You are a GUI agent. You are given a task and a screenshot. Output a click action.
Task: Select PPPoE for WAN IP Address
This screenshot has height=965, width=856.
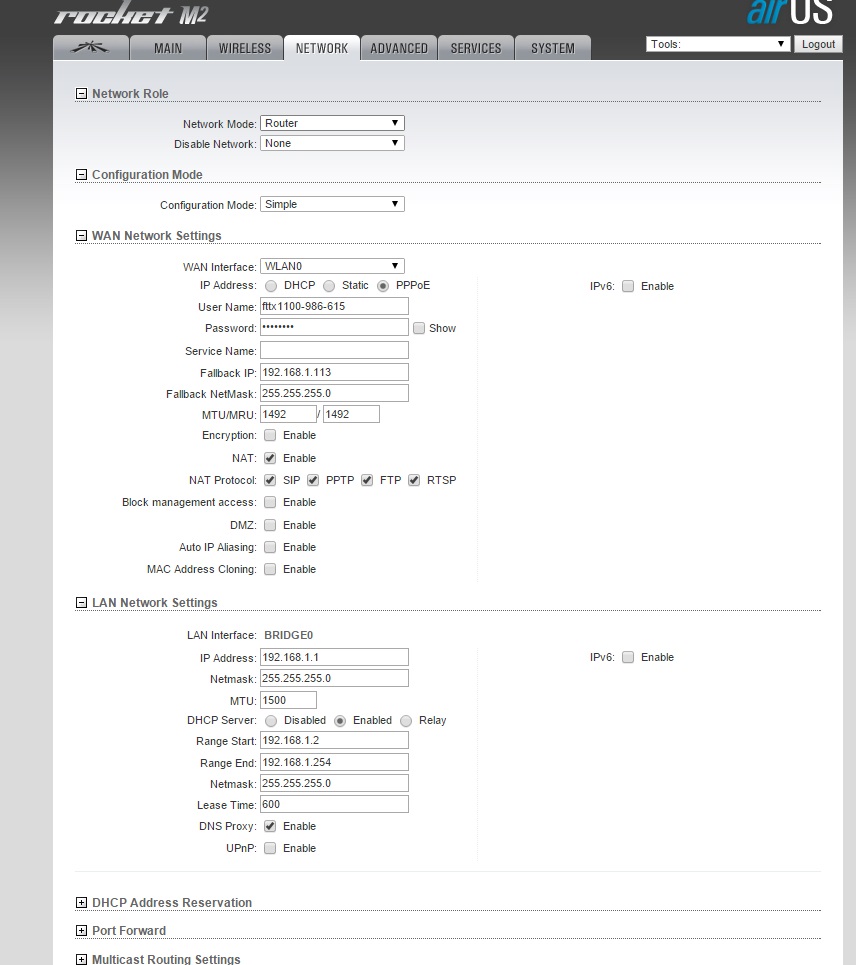383,286
